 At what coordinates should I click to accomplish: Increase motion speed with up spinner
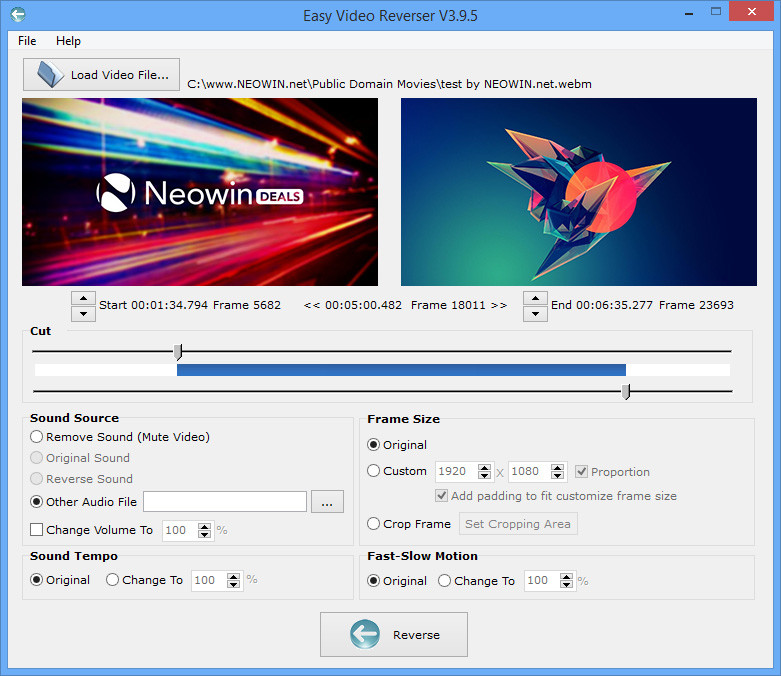coord(566,577)
